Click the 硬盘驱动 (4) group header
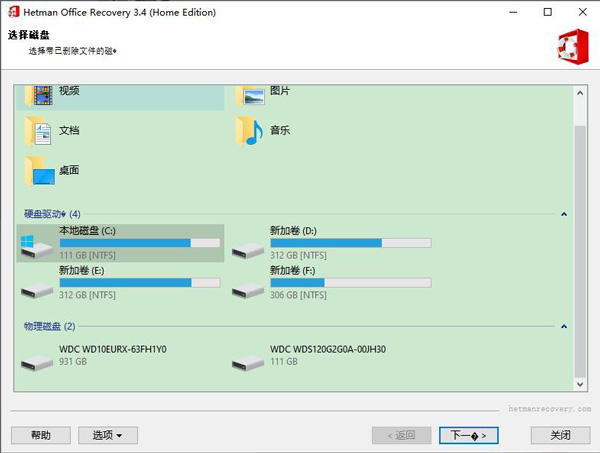Viewport: 600px width, 453px height. pyautogui.click(x=52, y=214)
